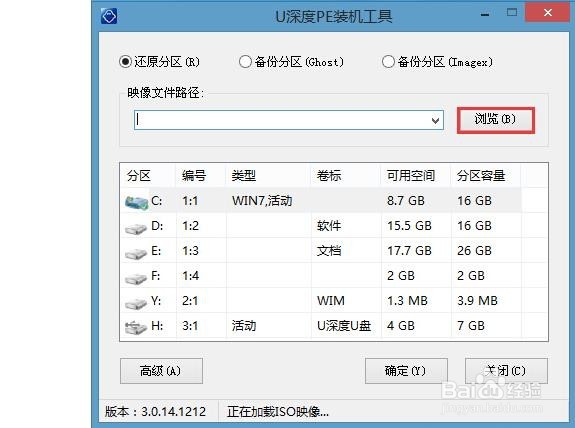Click partition number 1:2 cell
This screenshot has width=575, height=428.
point(190,226)
